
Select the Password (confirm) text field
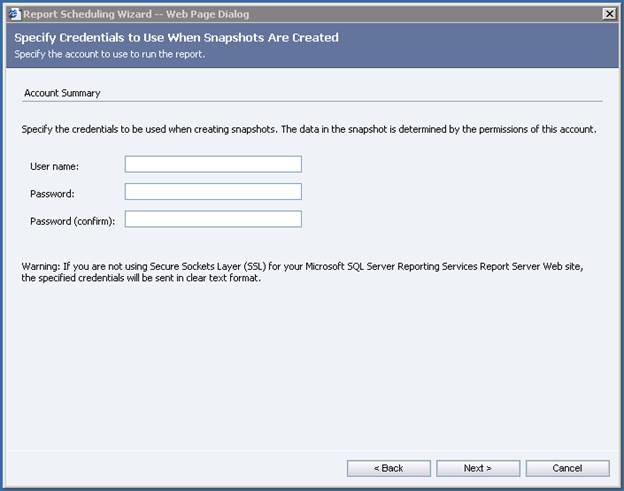click(x=213, y=219)
